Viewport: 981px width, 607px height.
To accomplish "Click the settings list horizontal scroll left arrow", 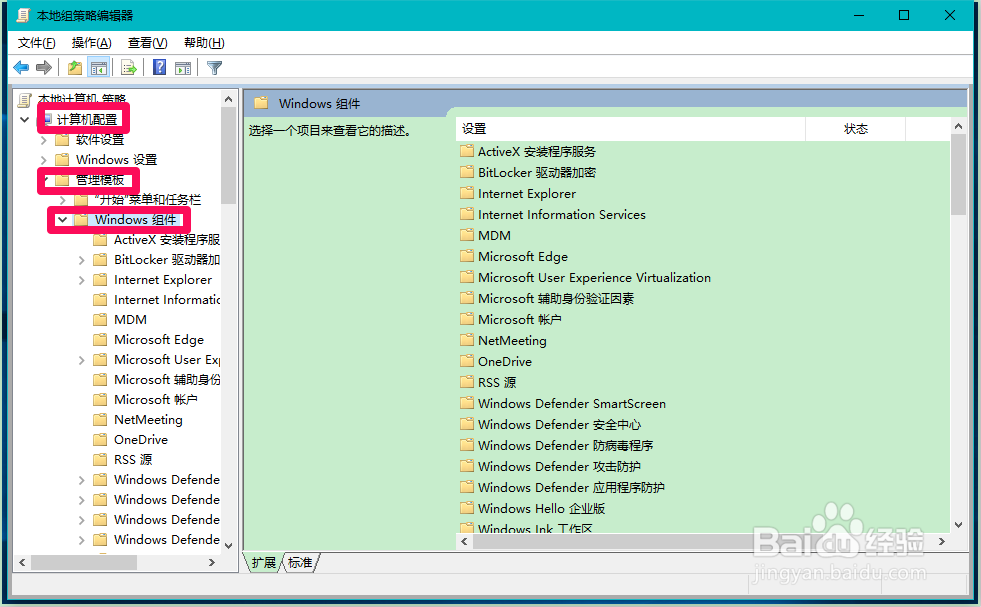I will [464, 541].
